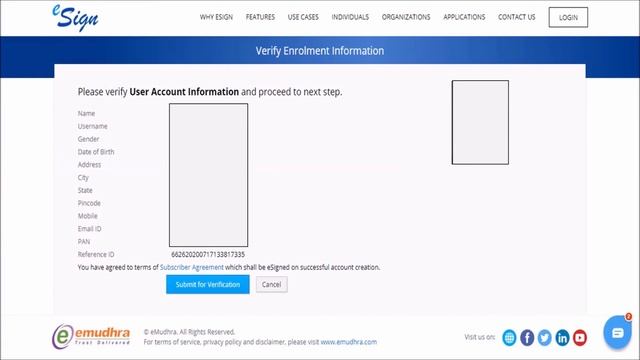Click the PAN field label
Viewport: 640px width, 360px height.
coord(84,242)
